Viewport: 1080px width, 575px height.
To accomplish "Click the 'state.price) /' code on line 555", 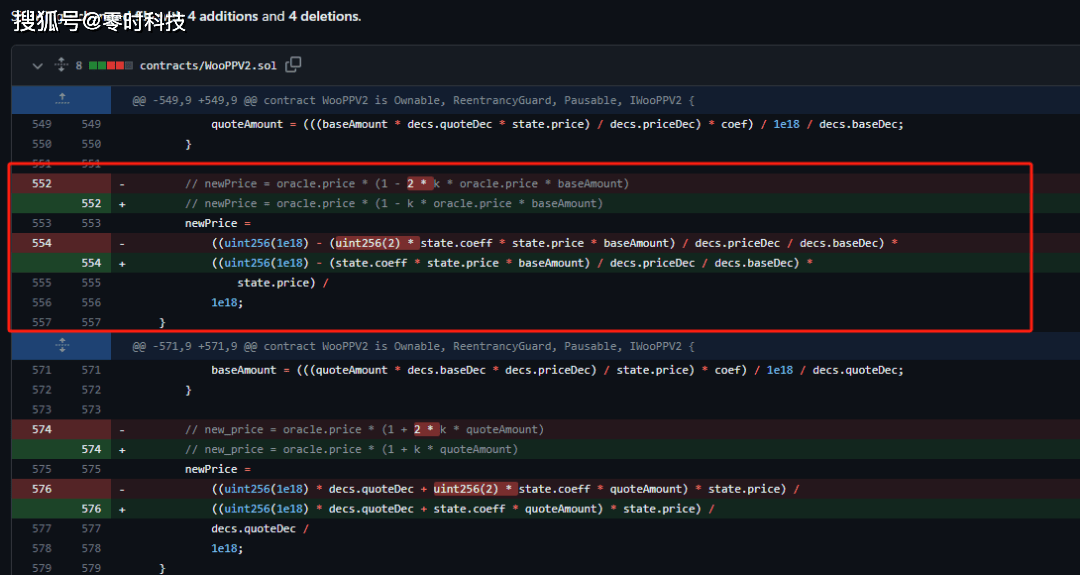I will pos(283,283).
